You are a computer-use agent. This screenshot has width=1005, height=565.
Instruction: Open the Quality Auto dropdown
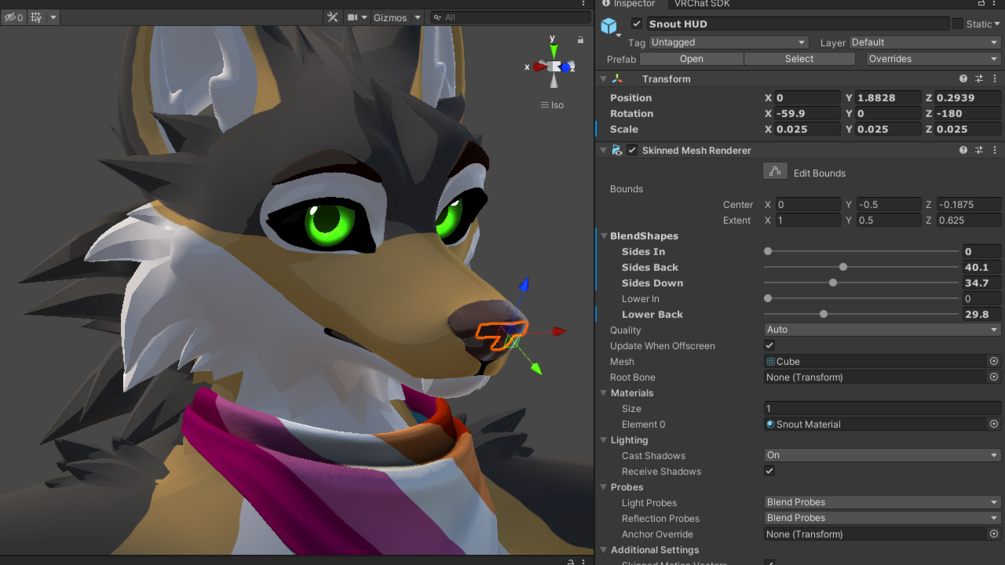point(882,330)
